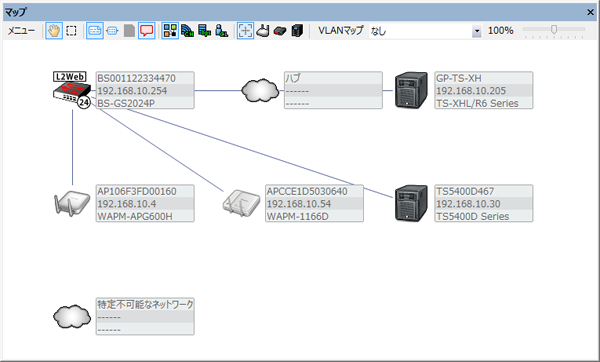The image size is (600, 362).
Task: Close the マップ panel
Action: click(590, 12)
